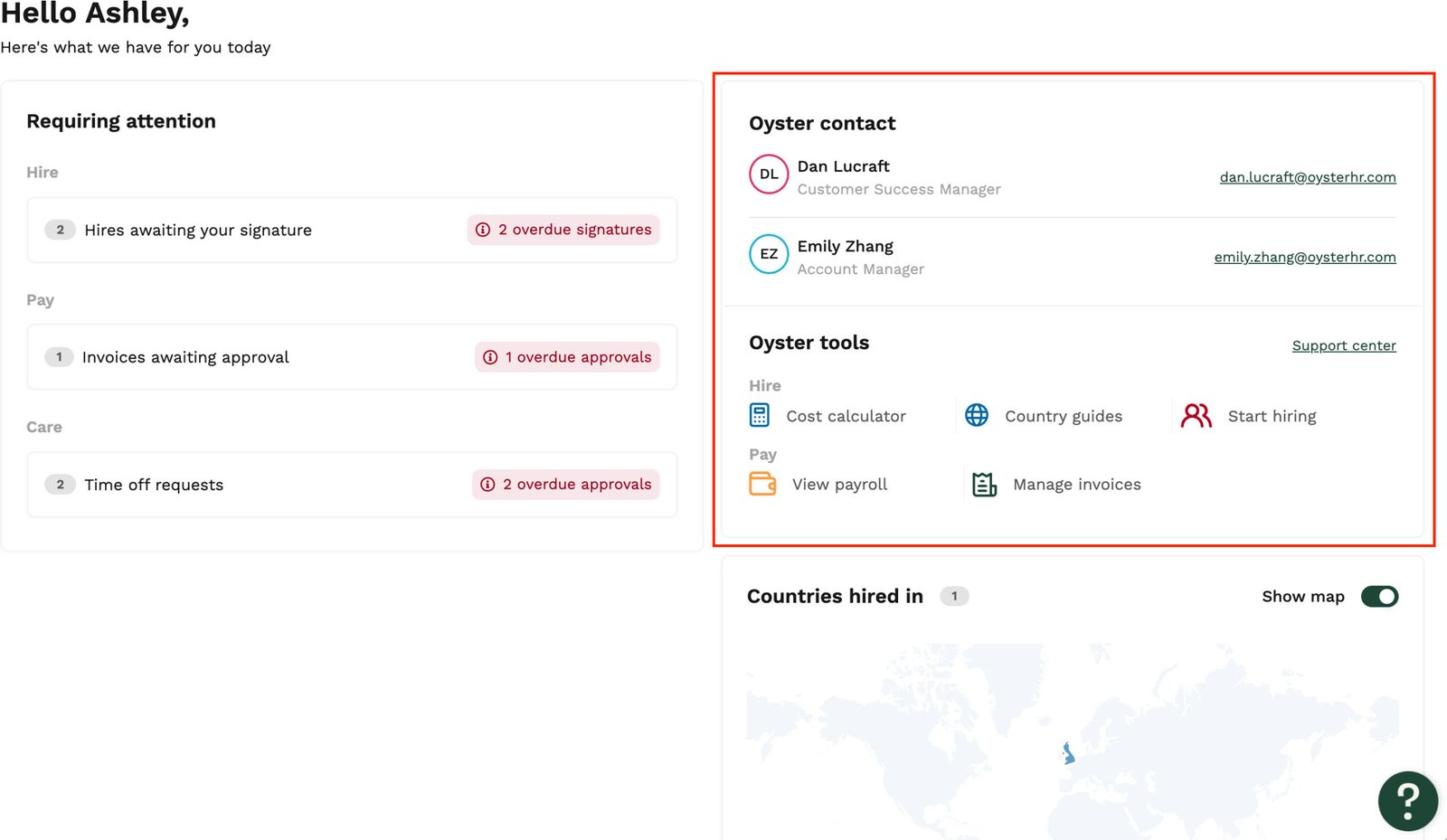The height and width of the screenshot is (840, 1447).
Task: Turn off the Show map toggle
Action: pos(1379,597)
